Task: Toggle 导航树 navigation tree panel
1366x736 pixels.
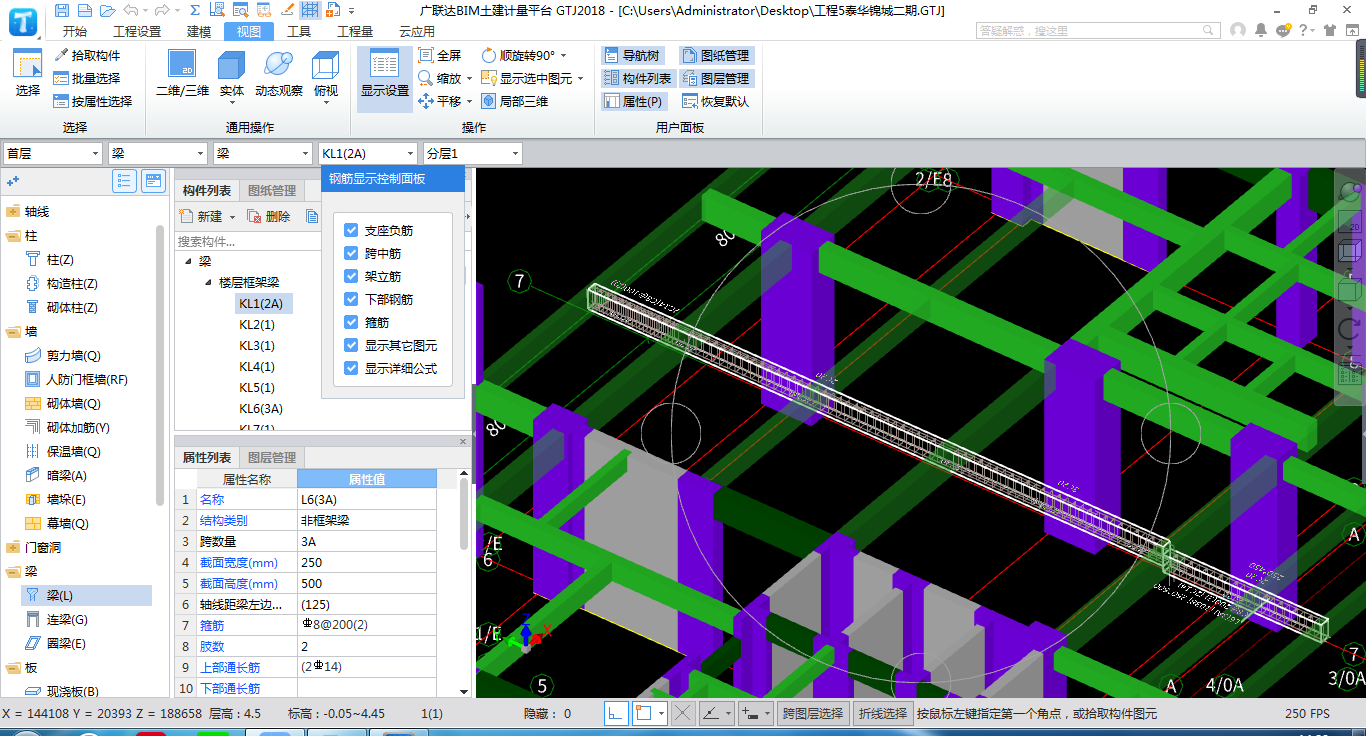Action: click(632, 55)
